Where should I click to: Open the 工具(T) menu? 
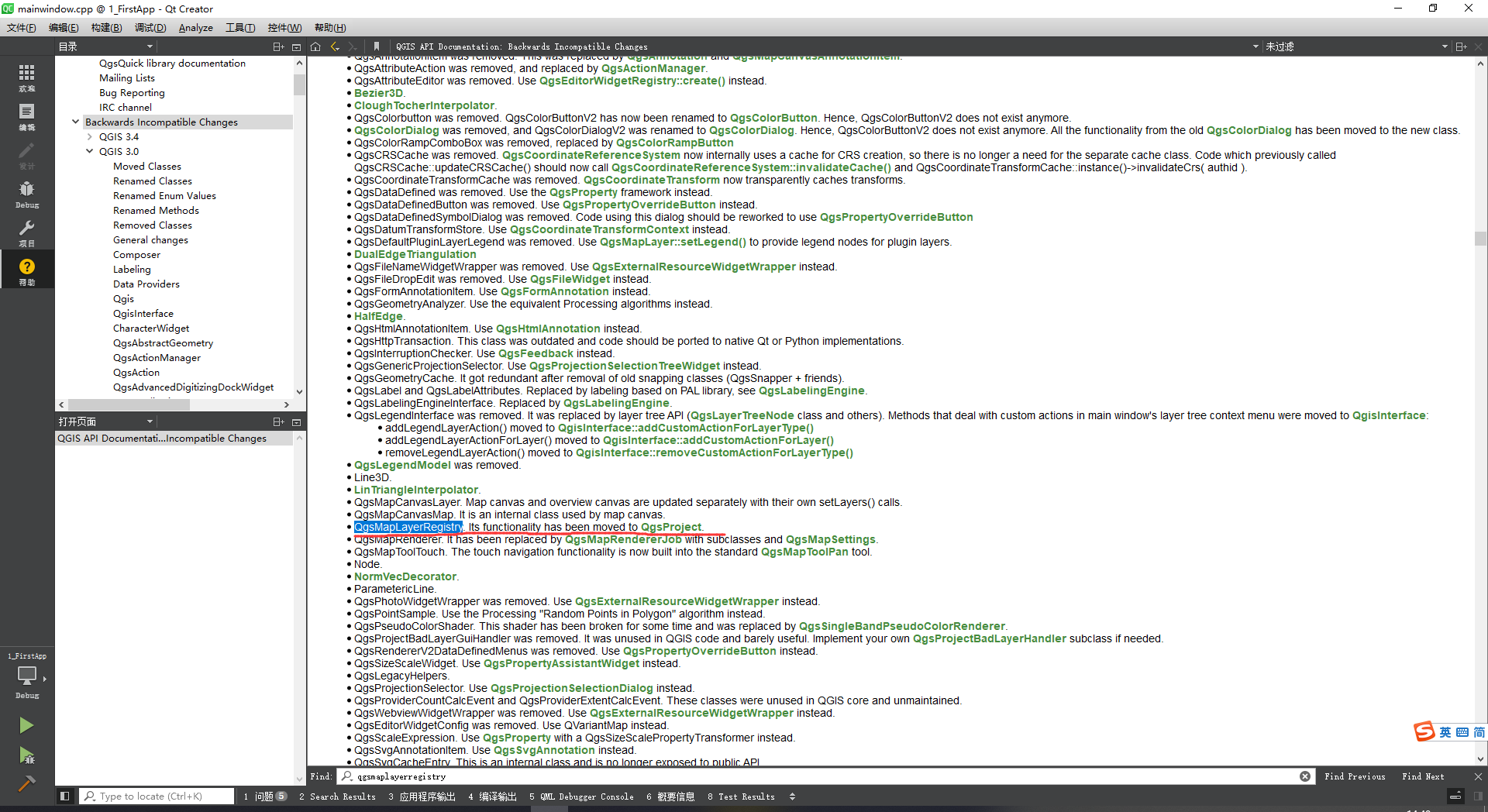(x=240, y=27)
